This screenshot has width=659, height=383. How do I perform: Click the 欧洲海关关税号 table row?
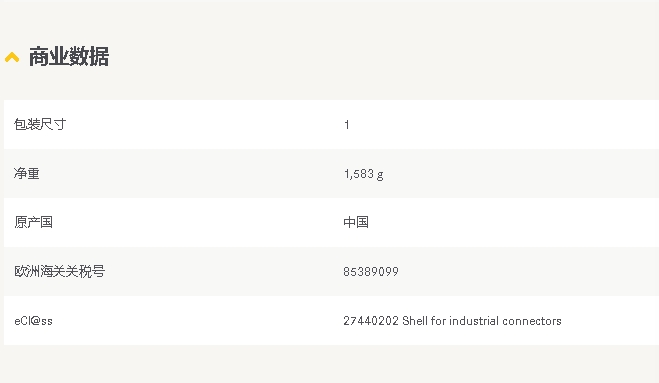coord(331,272)
